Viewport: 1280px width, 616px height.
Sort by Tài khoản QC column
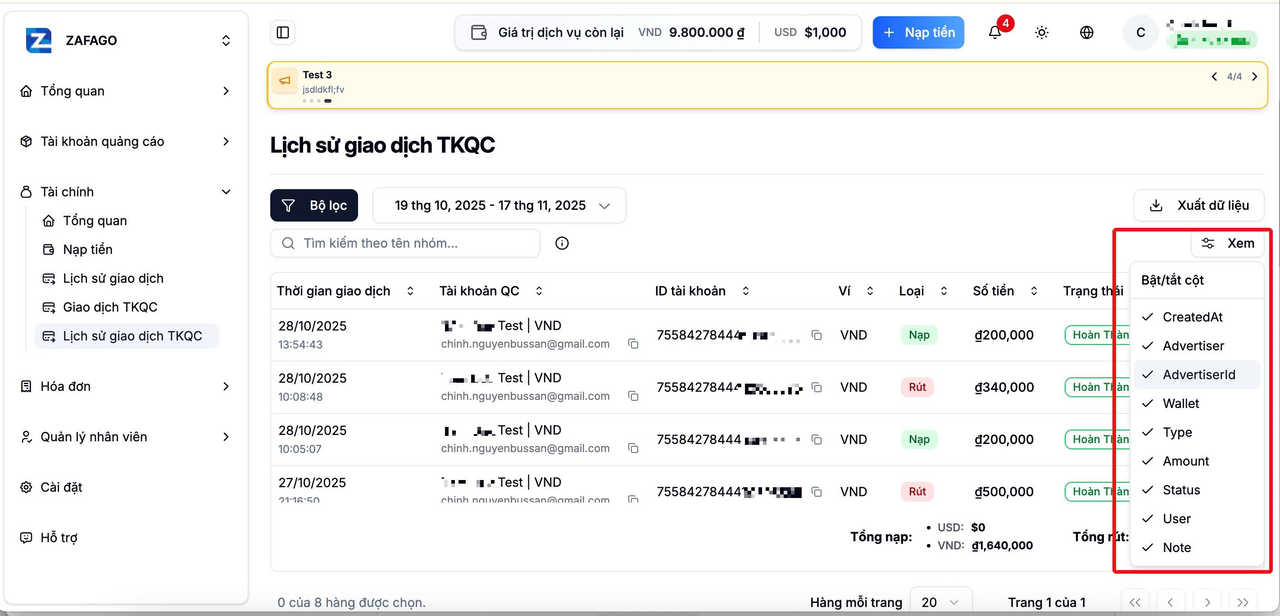pos(492,291)
